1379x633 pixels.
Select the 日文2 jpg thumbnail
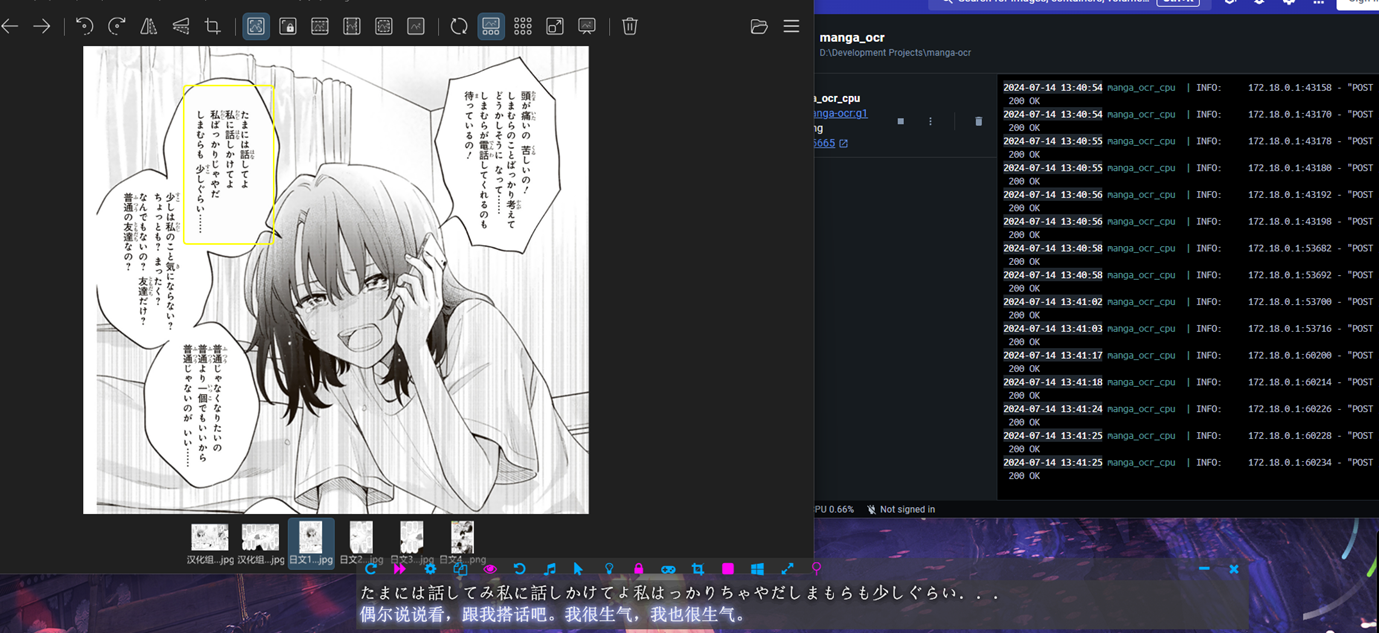361,543
